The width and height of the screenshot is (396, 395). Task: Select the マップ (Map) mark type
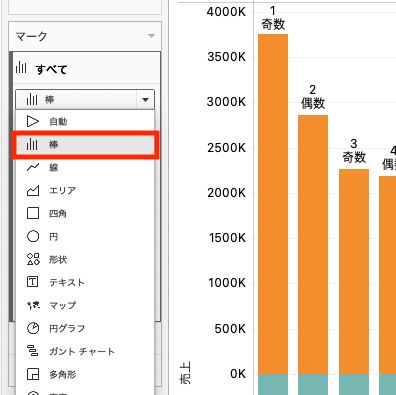point(85,305)
